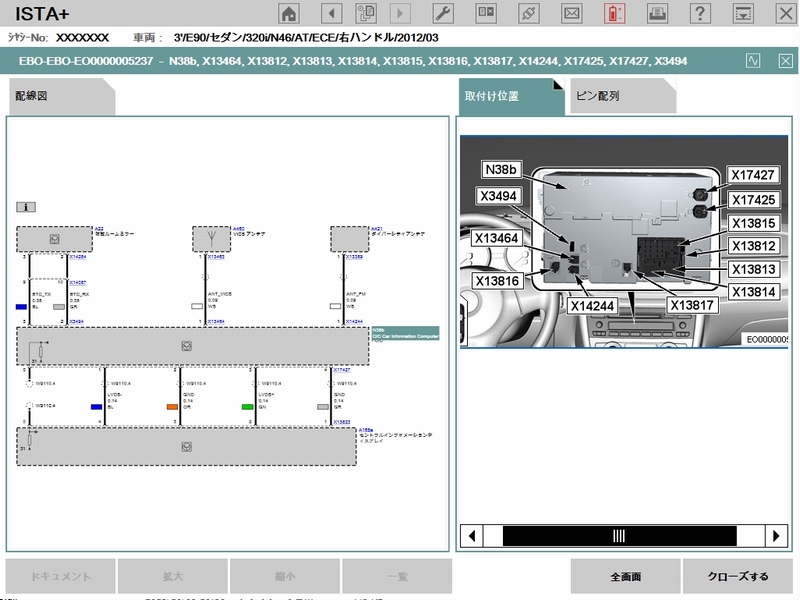Click the X14244 label in the location image
The image size is (800, 600).
pyautogui.click(x=592, y=306)
